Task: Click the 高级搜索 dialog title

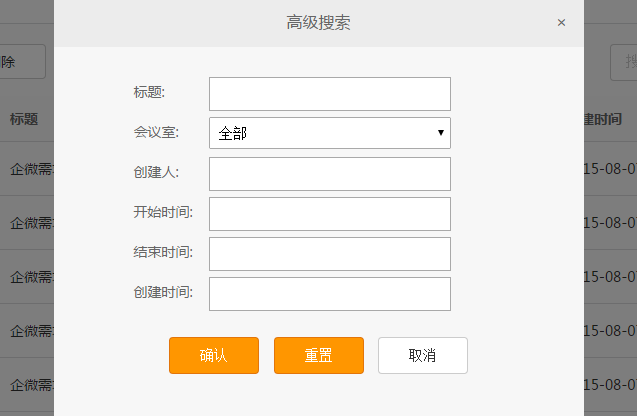Action: 318,23
